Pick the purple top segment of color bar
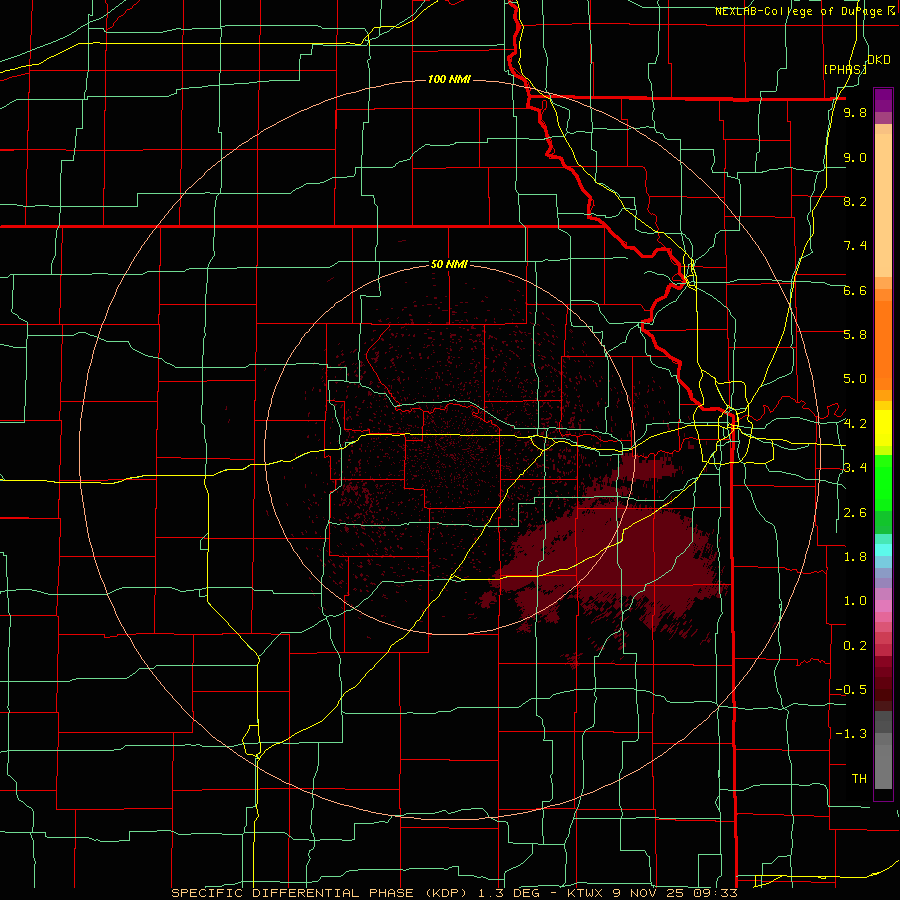The height and width of the screenshot is (900, 900). [883, 100]
